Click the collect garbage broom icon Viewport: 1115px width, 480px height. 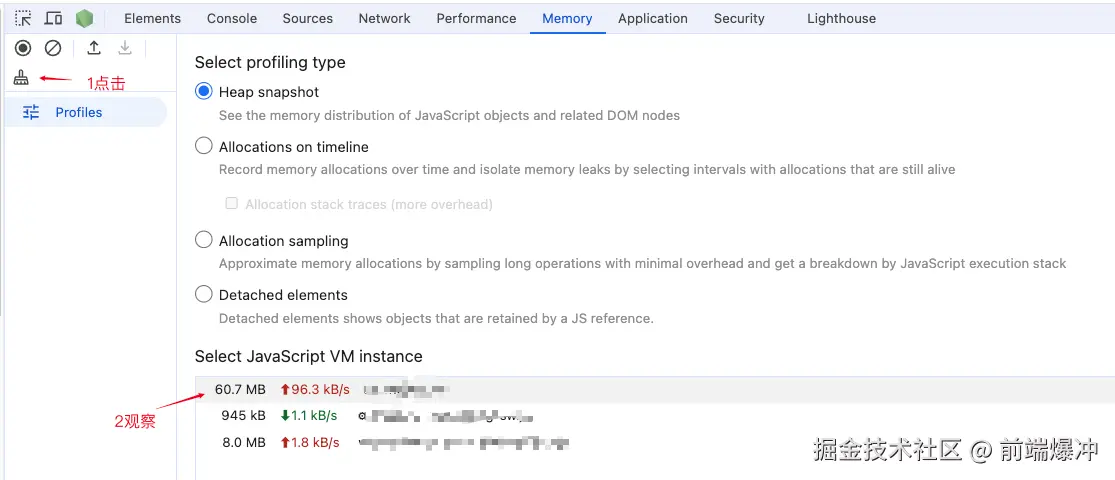click(21, 78)
